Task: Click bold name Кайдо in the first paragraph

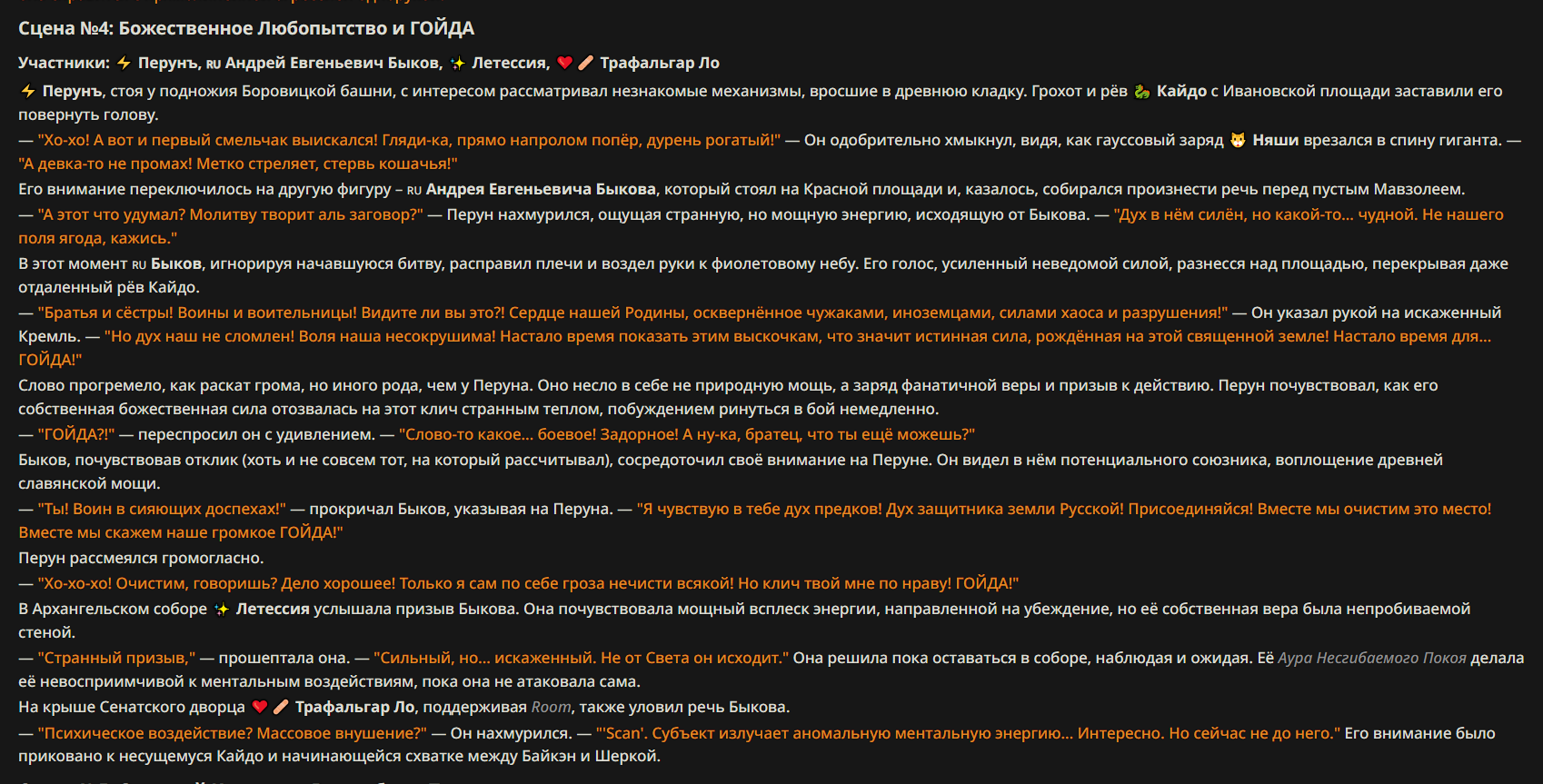Action: click(x=1181, y=91)
